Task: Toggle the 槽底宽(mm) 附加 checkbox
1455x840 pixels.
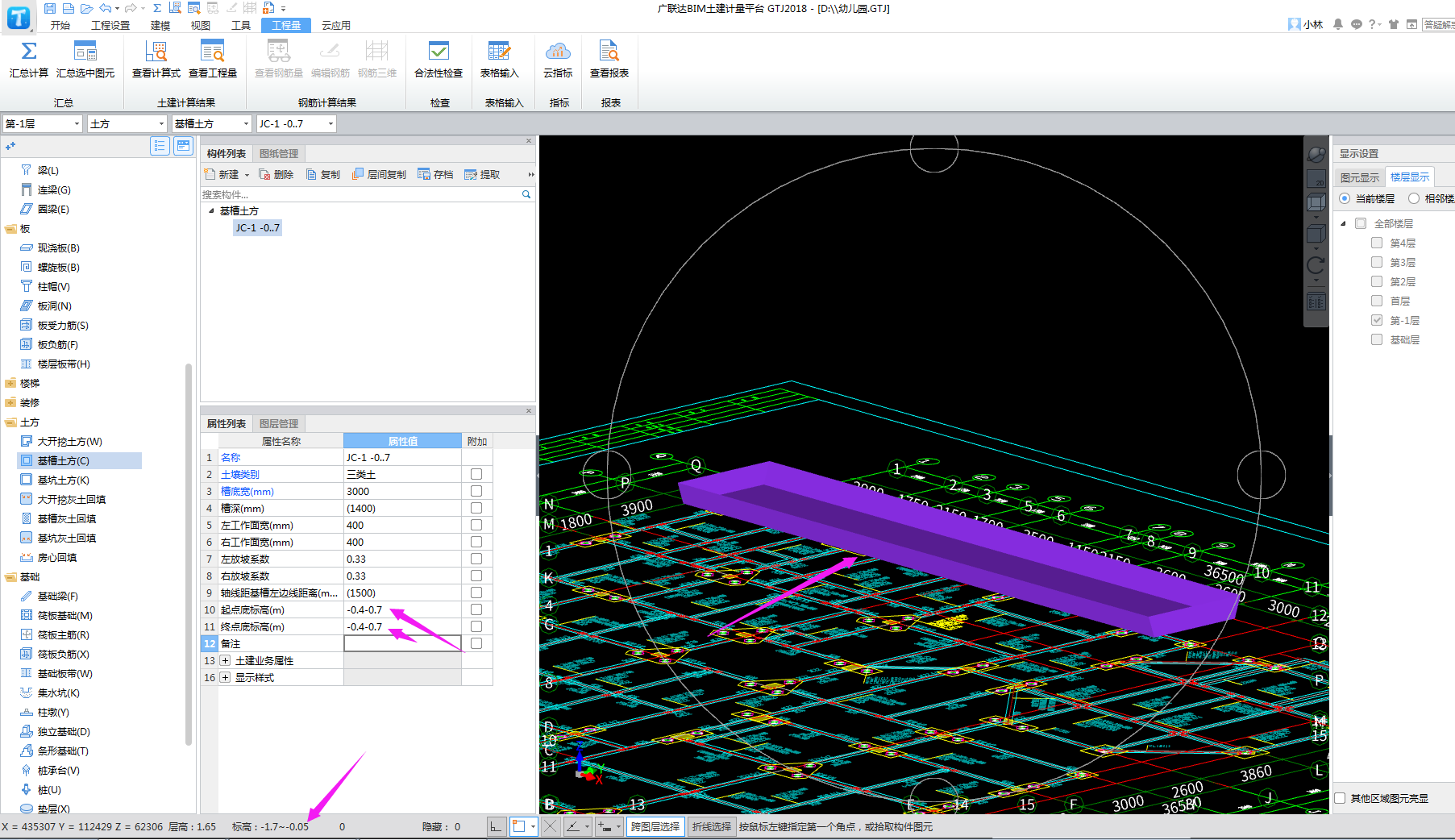Action: tap(476, 491)
